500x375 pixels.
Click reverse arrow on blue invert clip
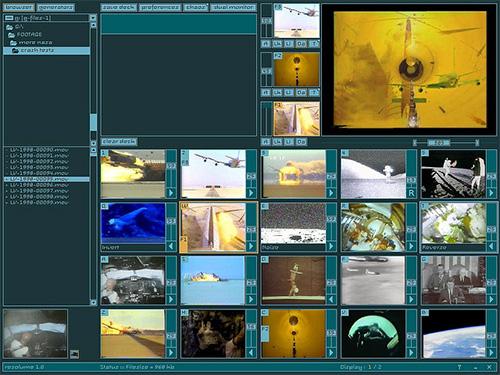(171, 246)
